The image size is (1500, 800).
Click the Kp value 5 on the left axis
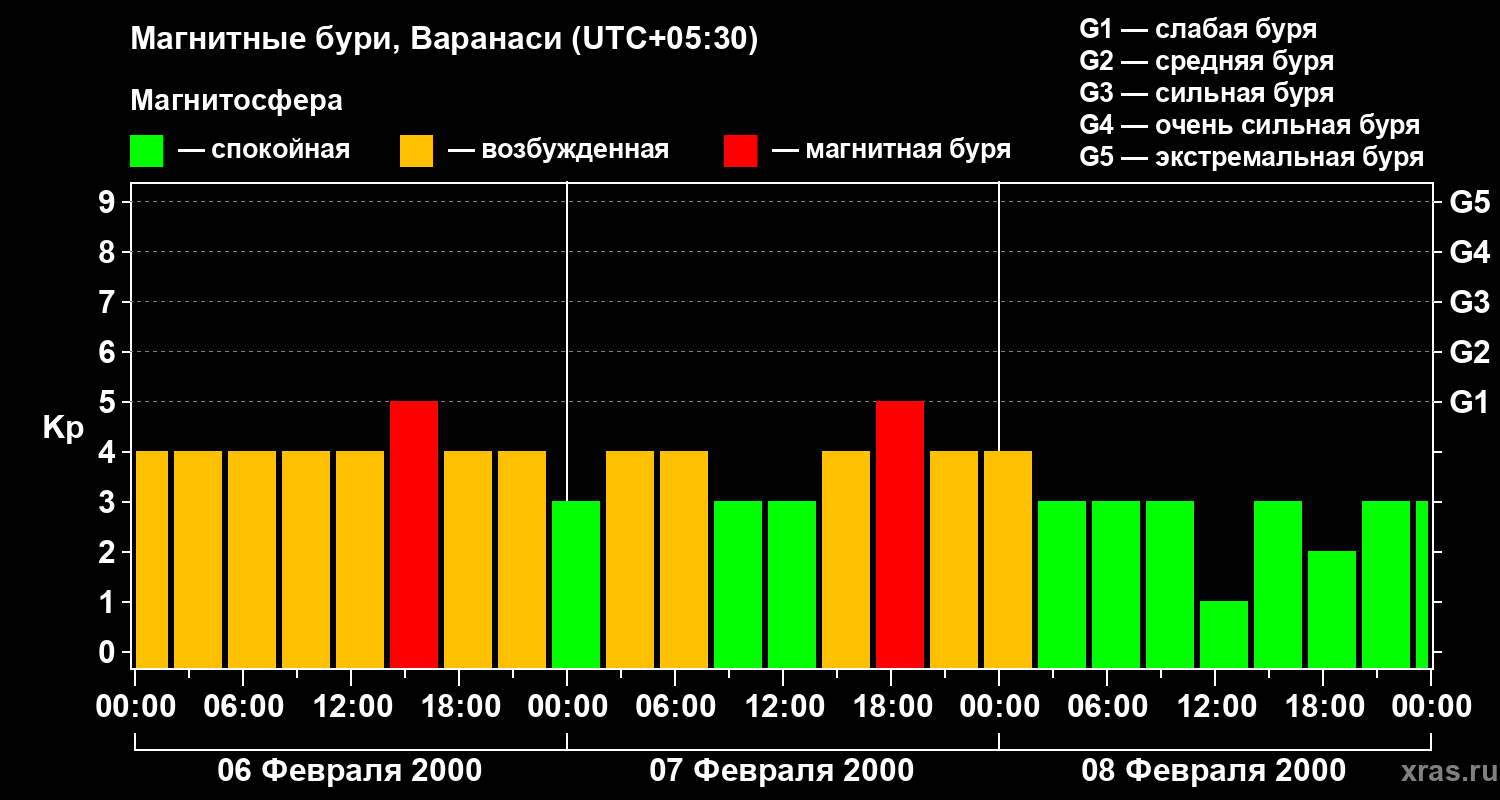click(108, 403)
